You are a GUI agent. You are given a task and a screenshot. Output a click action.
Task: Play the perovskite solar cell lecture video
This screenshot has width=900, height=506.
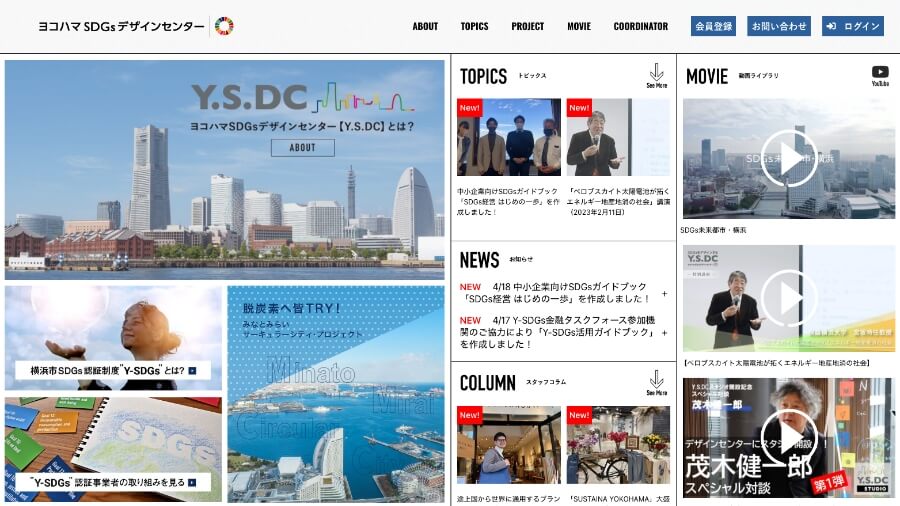(x=789, y=298)
